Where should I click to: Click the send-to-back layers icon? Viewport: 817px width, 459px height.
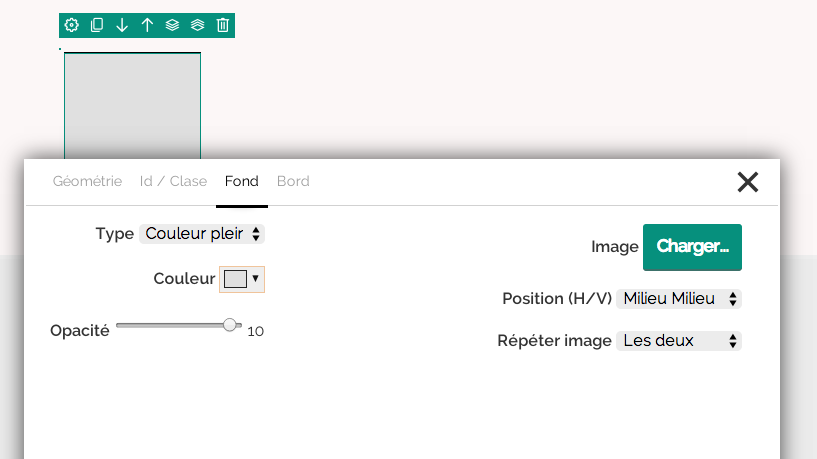[x=172, y=25]
